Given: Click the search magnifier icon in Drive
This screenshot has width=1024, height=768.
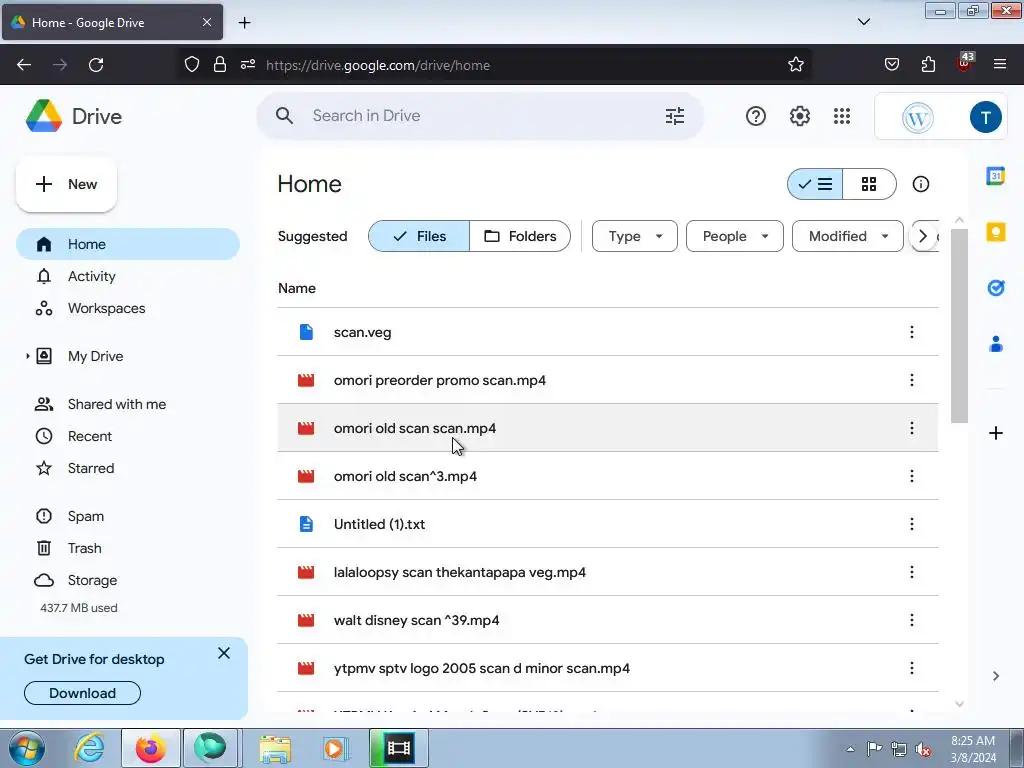Looking at the screenshot, I should pyautogui.click(x=284, y=116).
